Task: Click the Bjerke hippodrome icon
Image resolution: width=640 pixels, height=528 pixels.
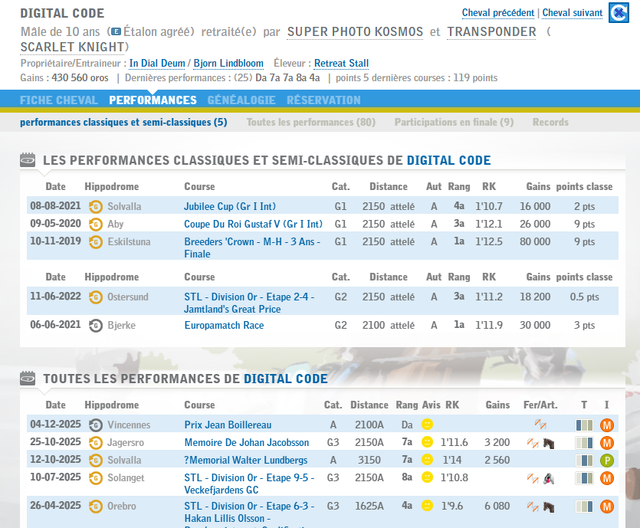Action: tap(96, 325)
